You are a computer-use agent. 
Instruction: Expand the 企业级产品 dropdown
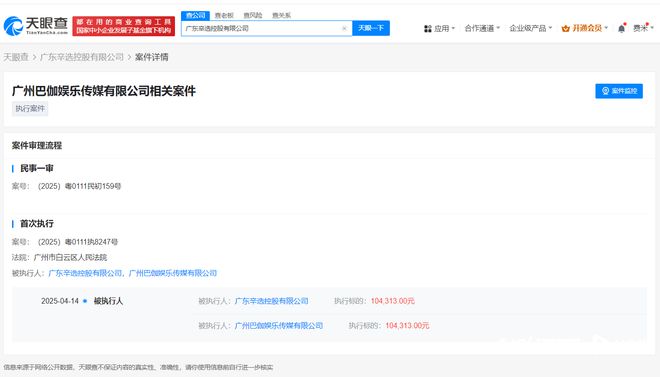(x=530, y=28)
